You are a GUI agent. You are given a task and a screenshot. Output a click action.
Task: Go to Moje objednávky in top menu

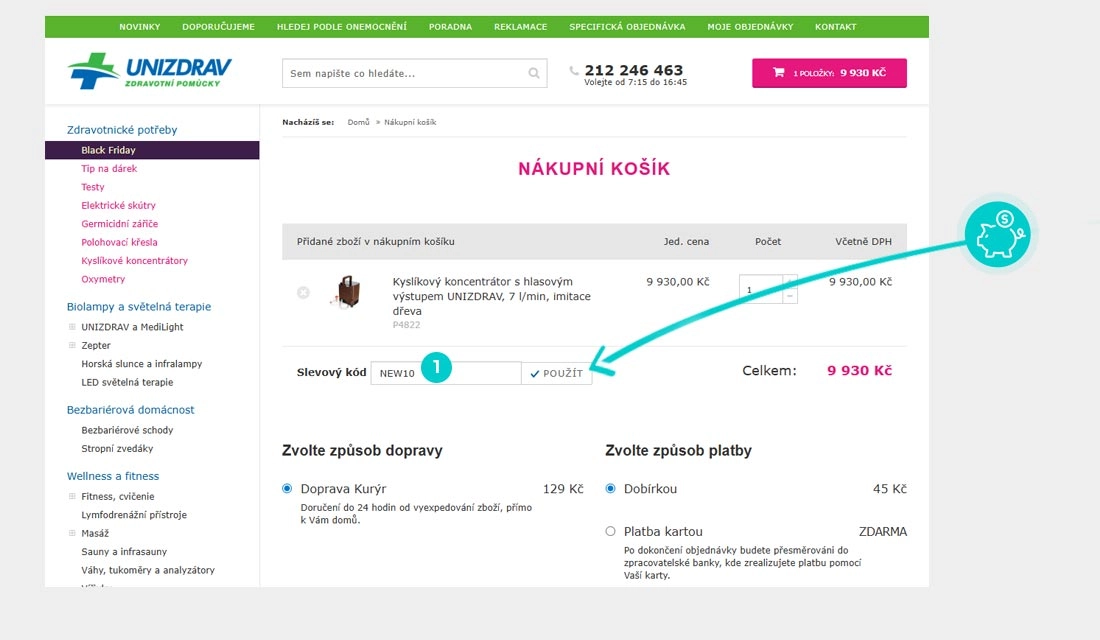750,27
